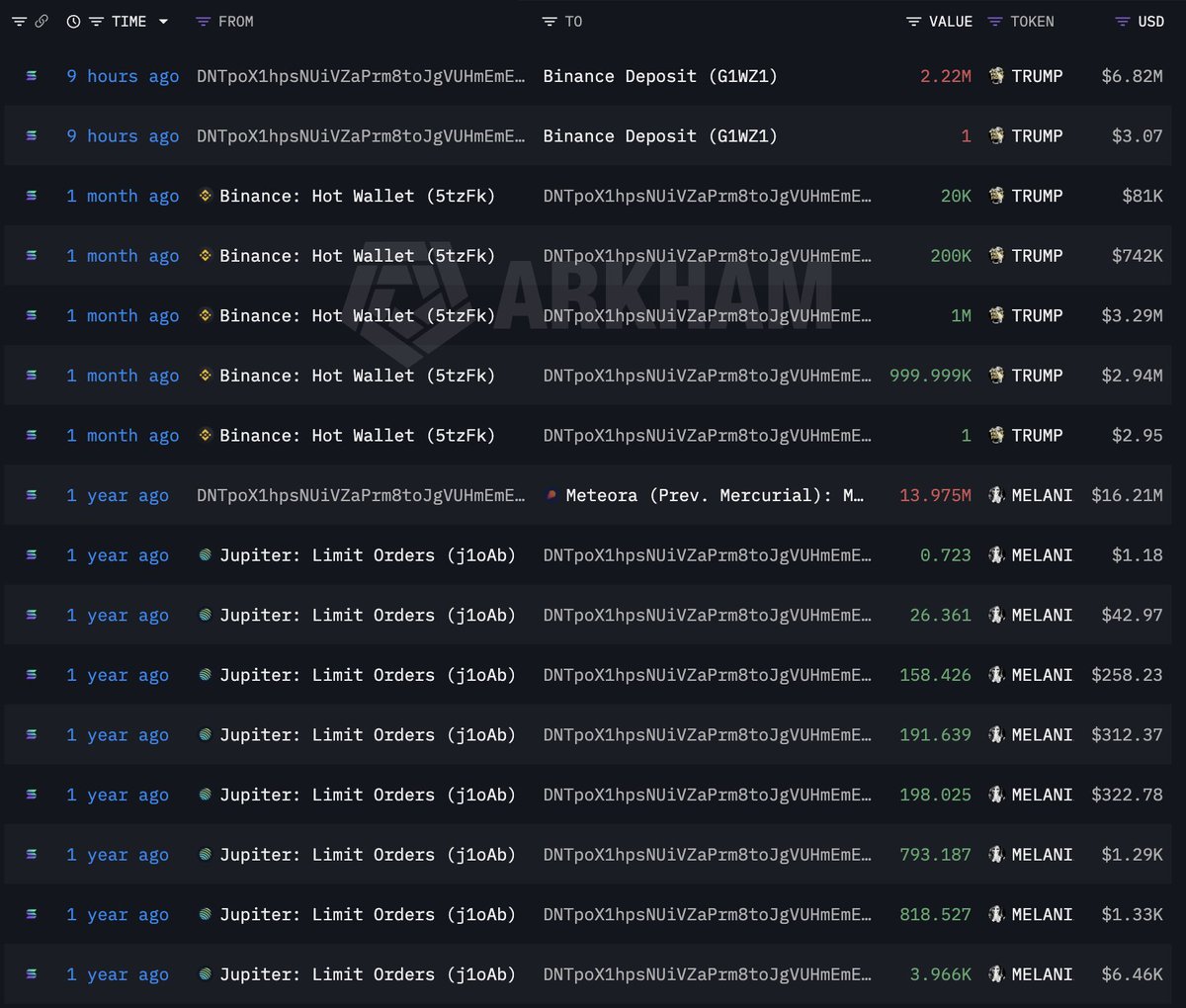Select the value 3.966K

pyautogui.click(x=941, y=974)
